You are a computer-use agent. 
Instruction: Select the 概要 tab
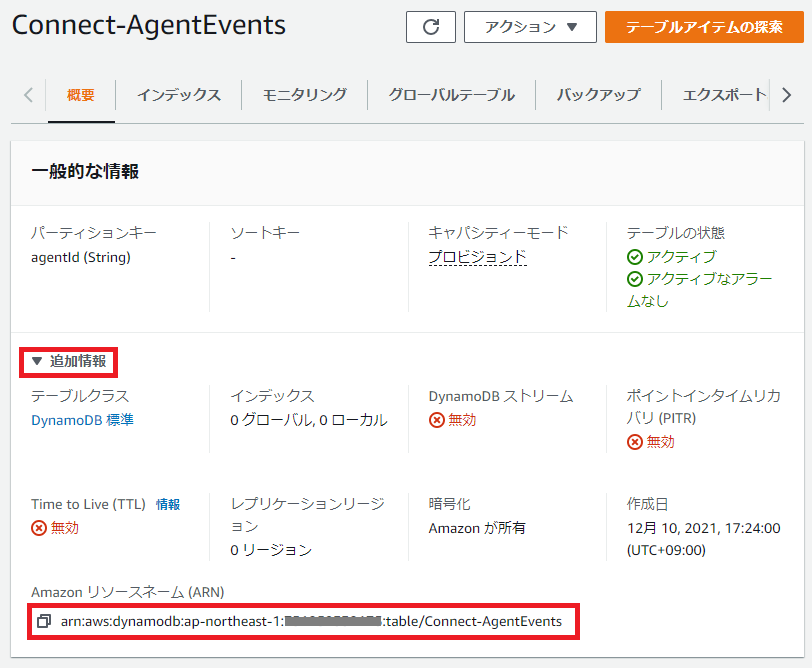81,95
